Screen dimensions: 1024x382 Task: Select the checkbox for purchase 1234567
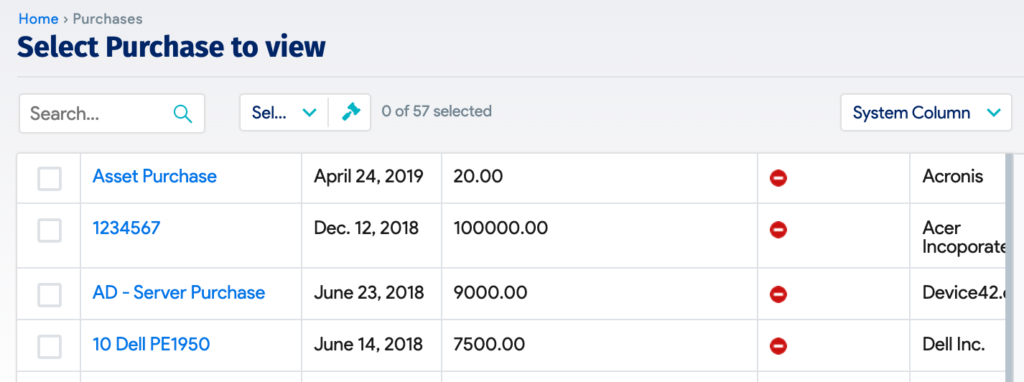[50, 231]
